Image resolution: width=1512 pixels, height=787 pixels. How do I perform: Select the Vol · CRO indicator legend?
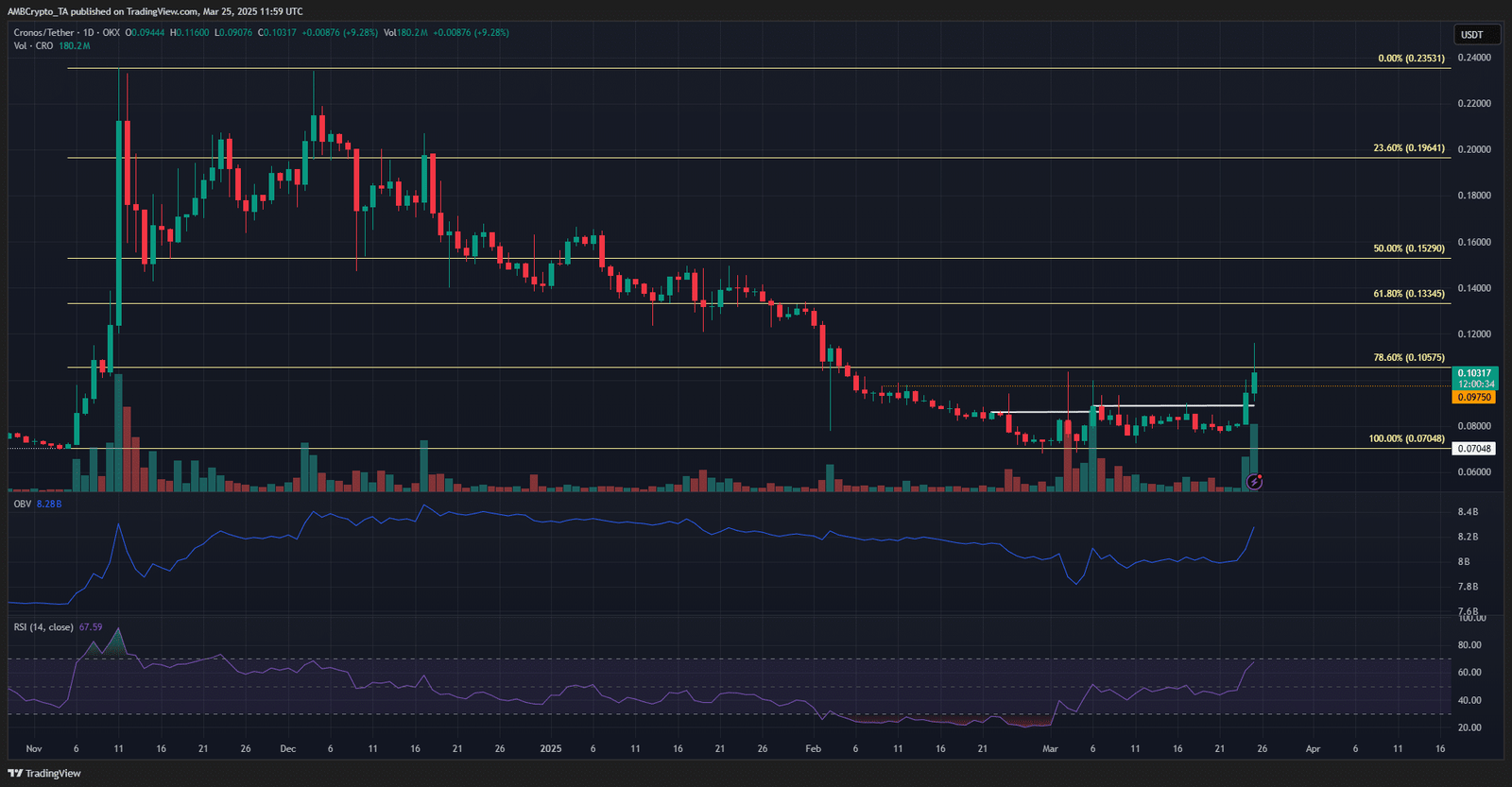pos(33,45)
